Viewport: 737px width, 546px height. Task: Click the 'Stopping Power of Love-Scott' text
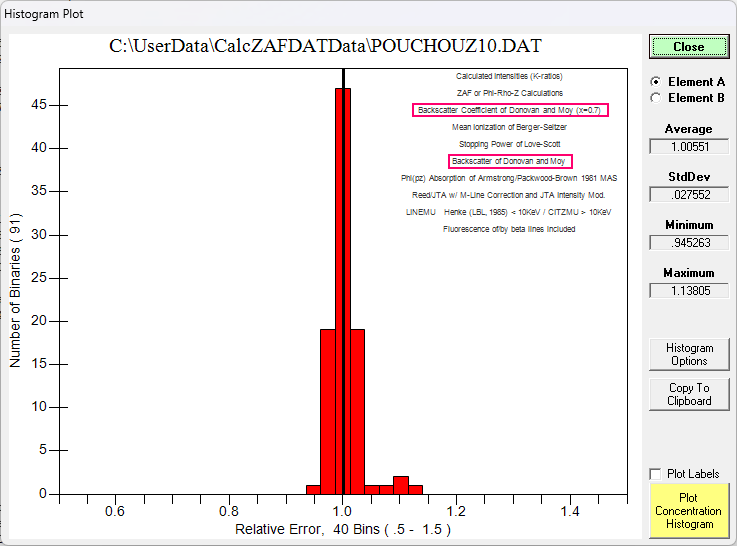point(510,144)
